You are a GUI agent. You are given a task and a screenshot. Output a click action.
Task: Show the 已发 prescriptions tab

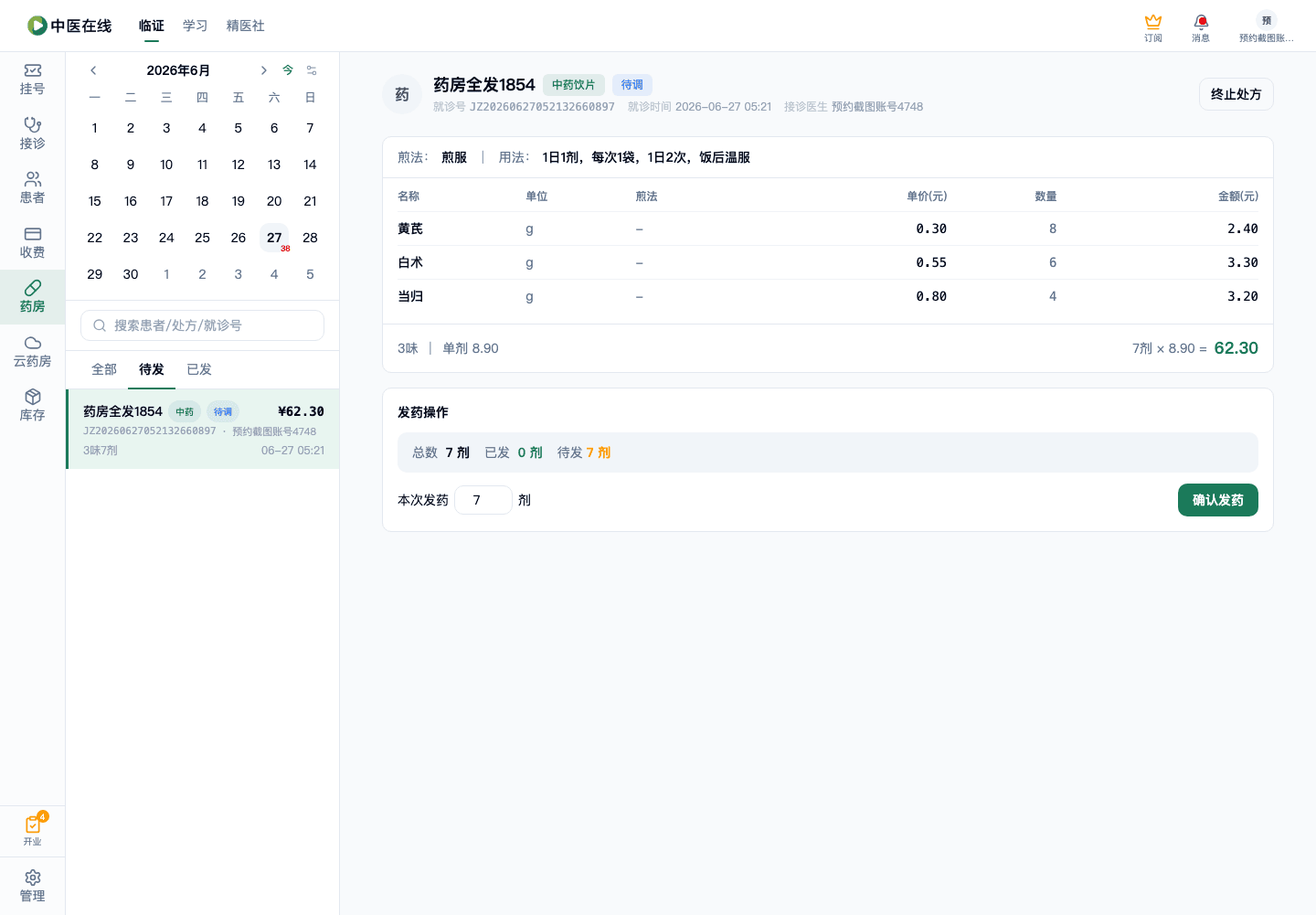tap(199, 369)
